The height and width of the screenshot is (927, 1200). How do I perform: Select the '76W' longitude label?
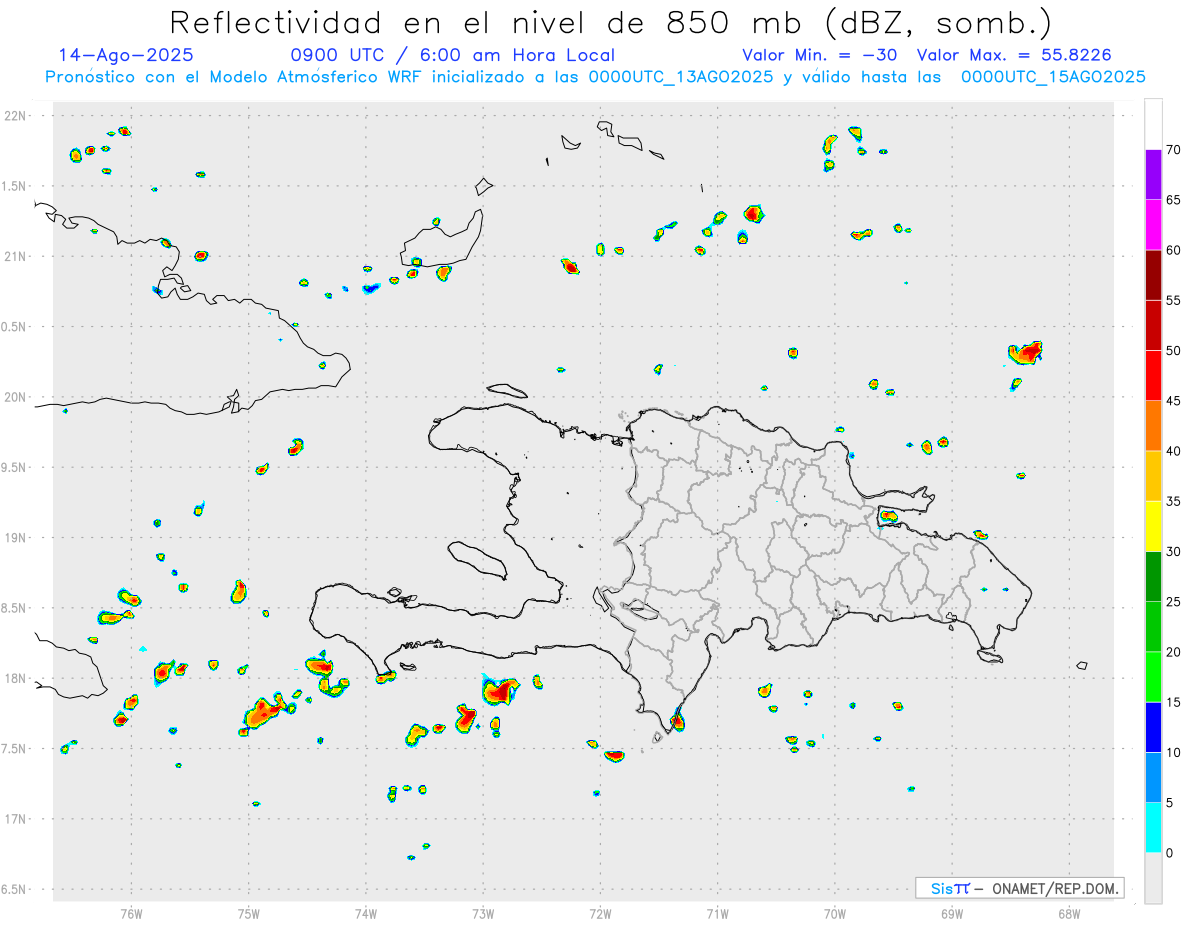[x=131, y=913]
